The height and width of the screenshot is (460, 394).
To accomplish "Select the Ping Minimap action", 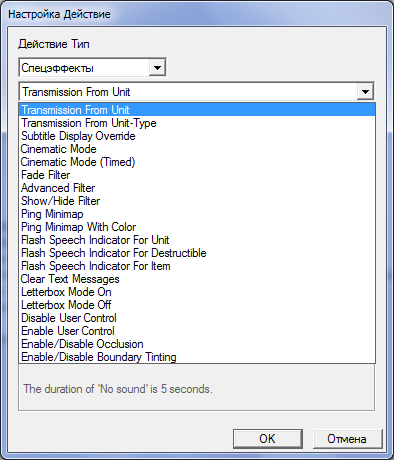I will tap(197, 214).
